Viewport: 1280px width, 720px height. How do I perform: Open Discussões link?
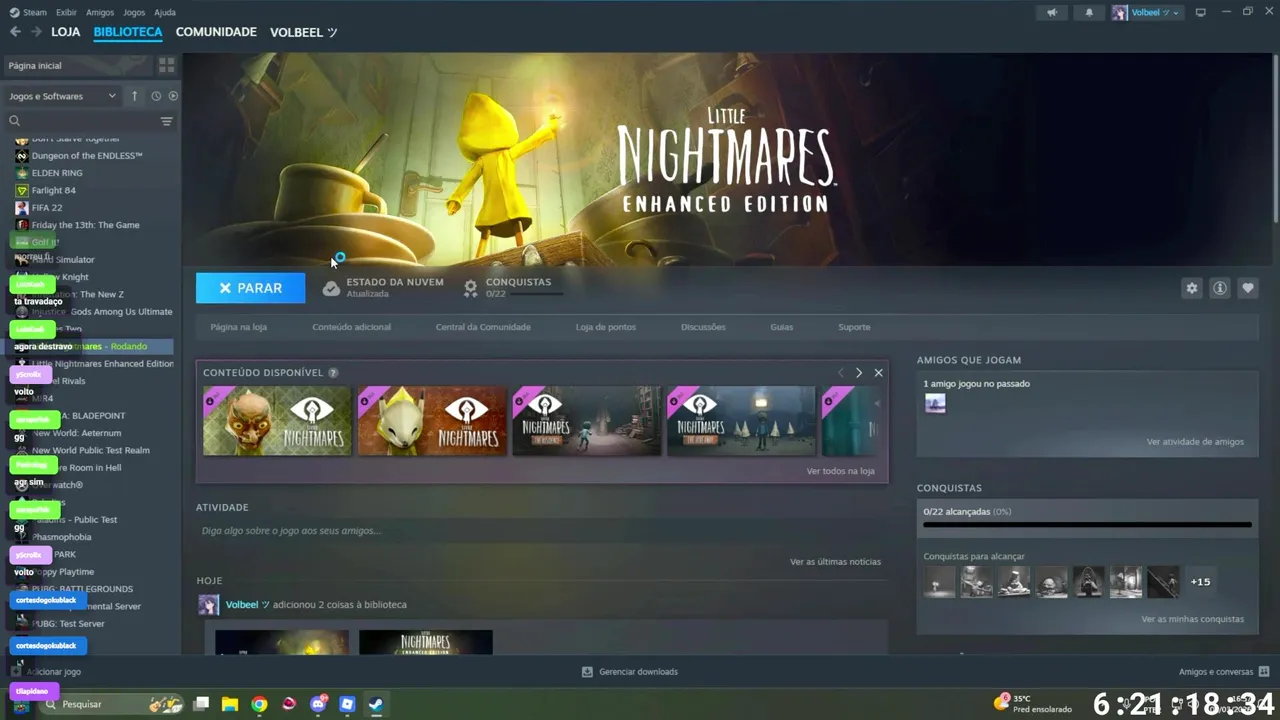(703, 327)
